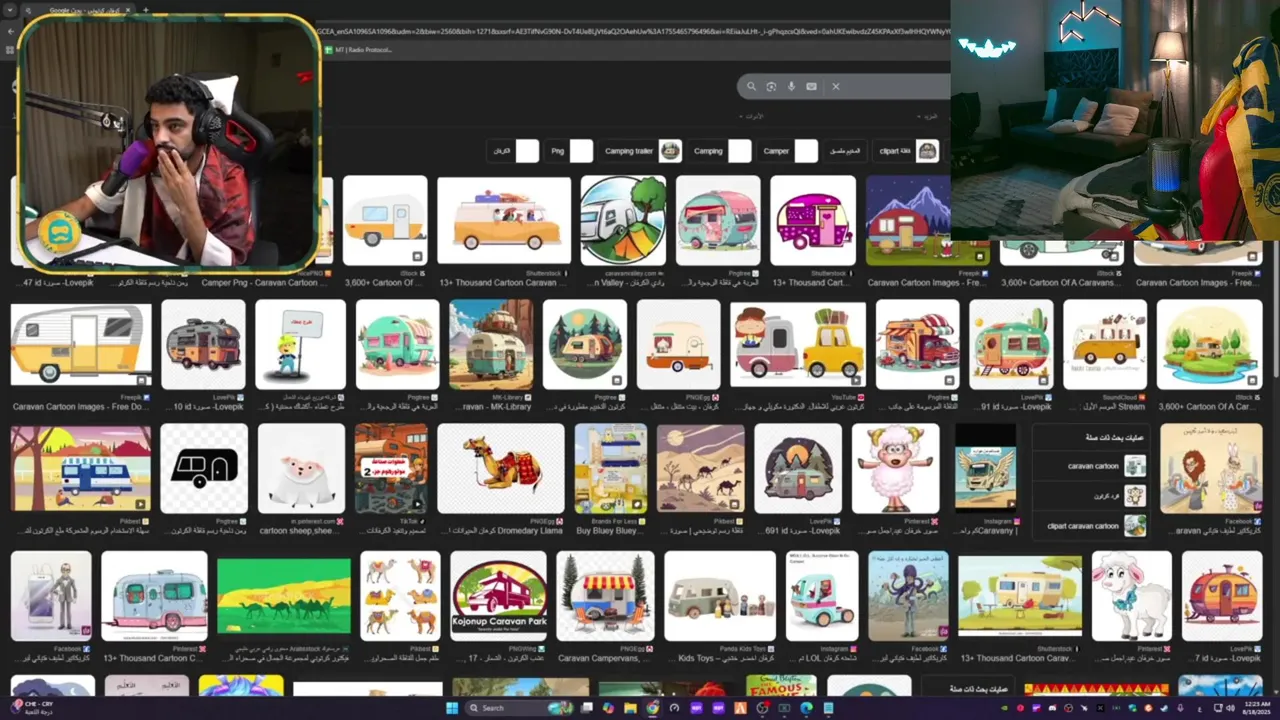Open related search 'clipart caravan cartoon'
This screenshot has height=720, width=1280.
pos(1090,526)
